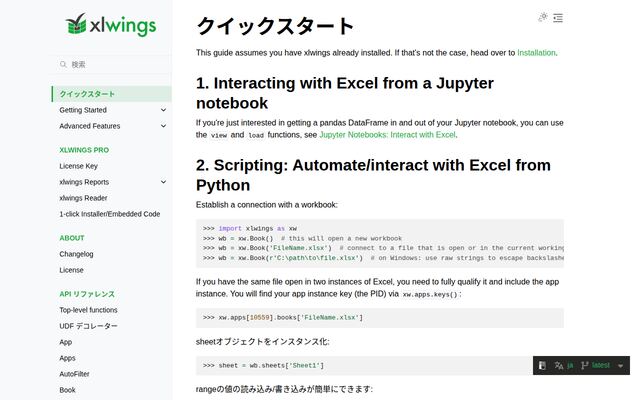Click the search magnifier icon
640x400 pixels.
[63, 64]
